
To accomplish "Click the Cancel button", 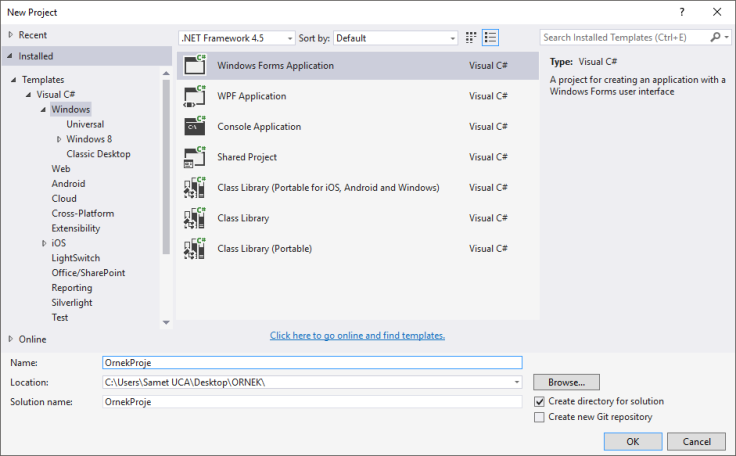I will pos(697,441).
